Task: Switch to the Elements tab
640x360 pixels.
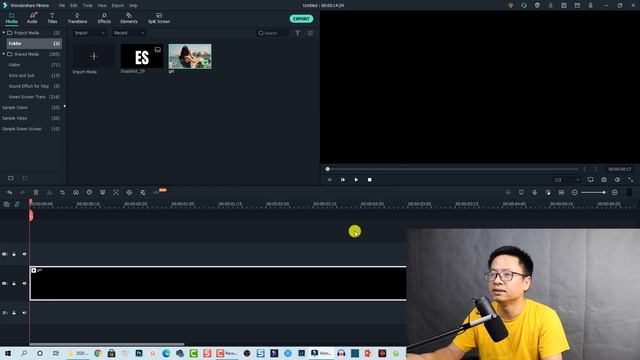Action: coord(129,18)
